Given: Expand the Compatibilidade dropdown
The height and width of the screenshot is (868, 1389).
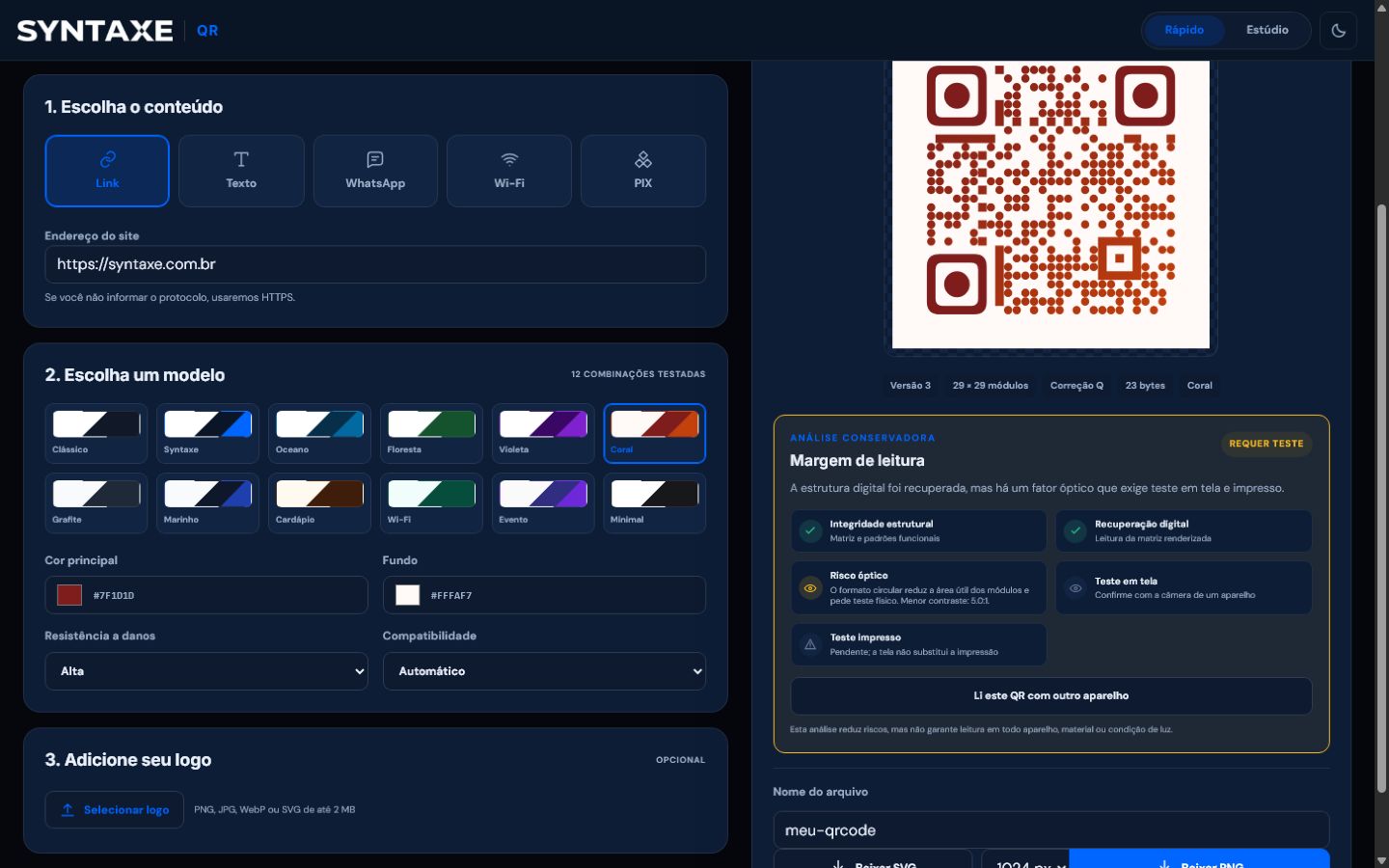Looking at the screenshot, I should coord(544,671).
